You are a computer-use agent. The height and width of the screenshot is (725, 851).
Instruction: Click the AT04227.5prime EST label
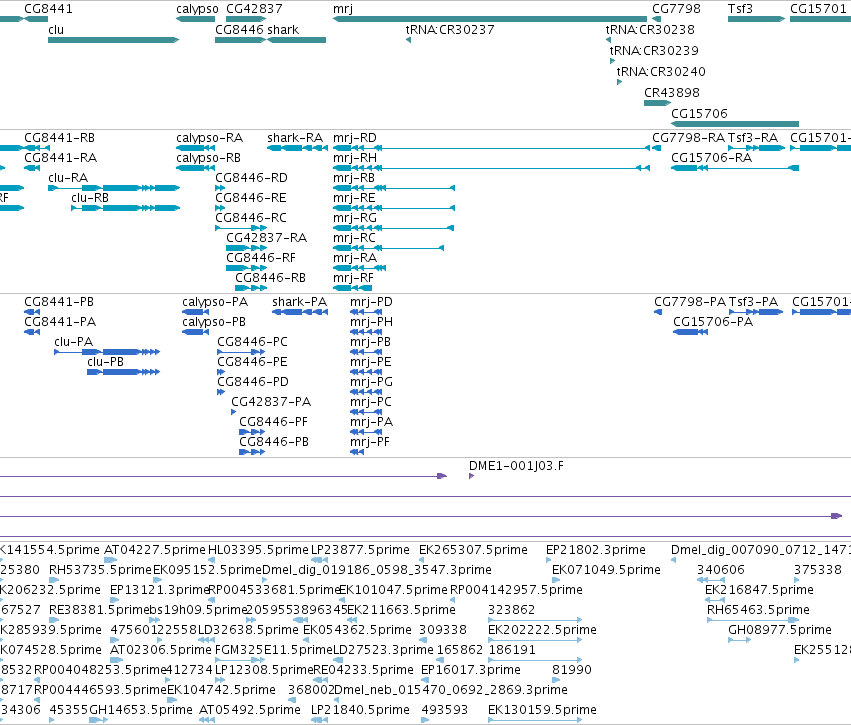(155, 550)
